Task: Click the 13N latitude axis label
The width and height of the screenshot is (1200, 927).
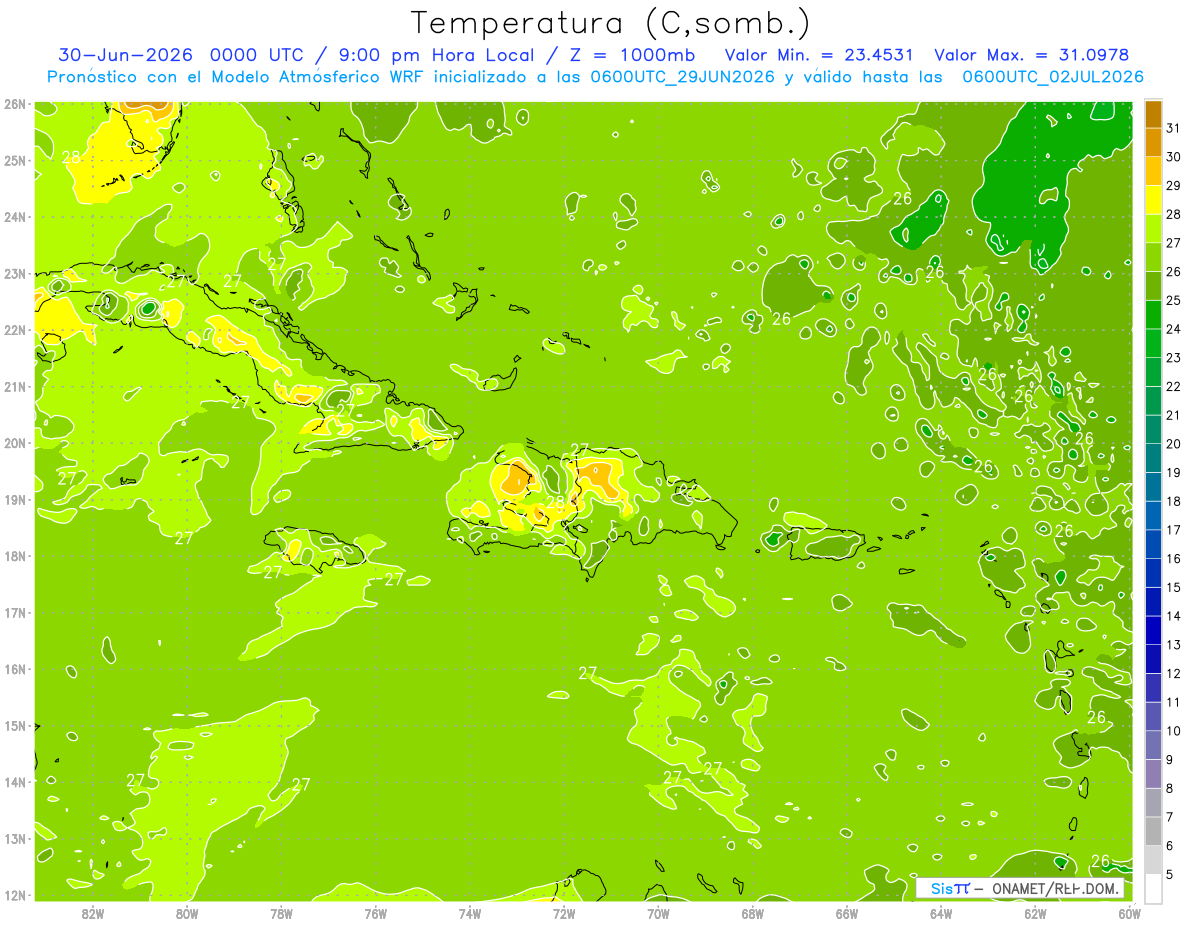Action: (x=15, y=838)
